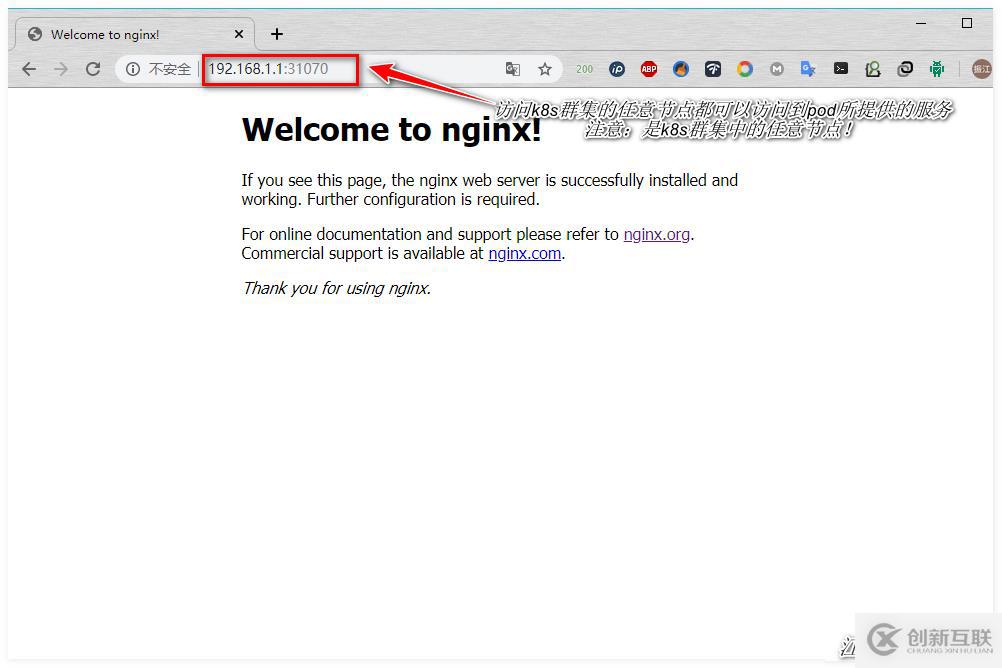
Task: Bookmark this page with the star
Action: 544,69
